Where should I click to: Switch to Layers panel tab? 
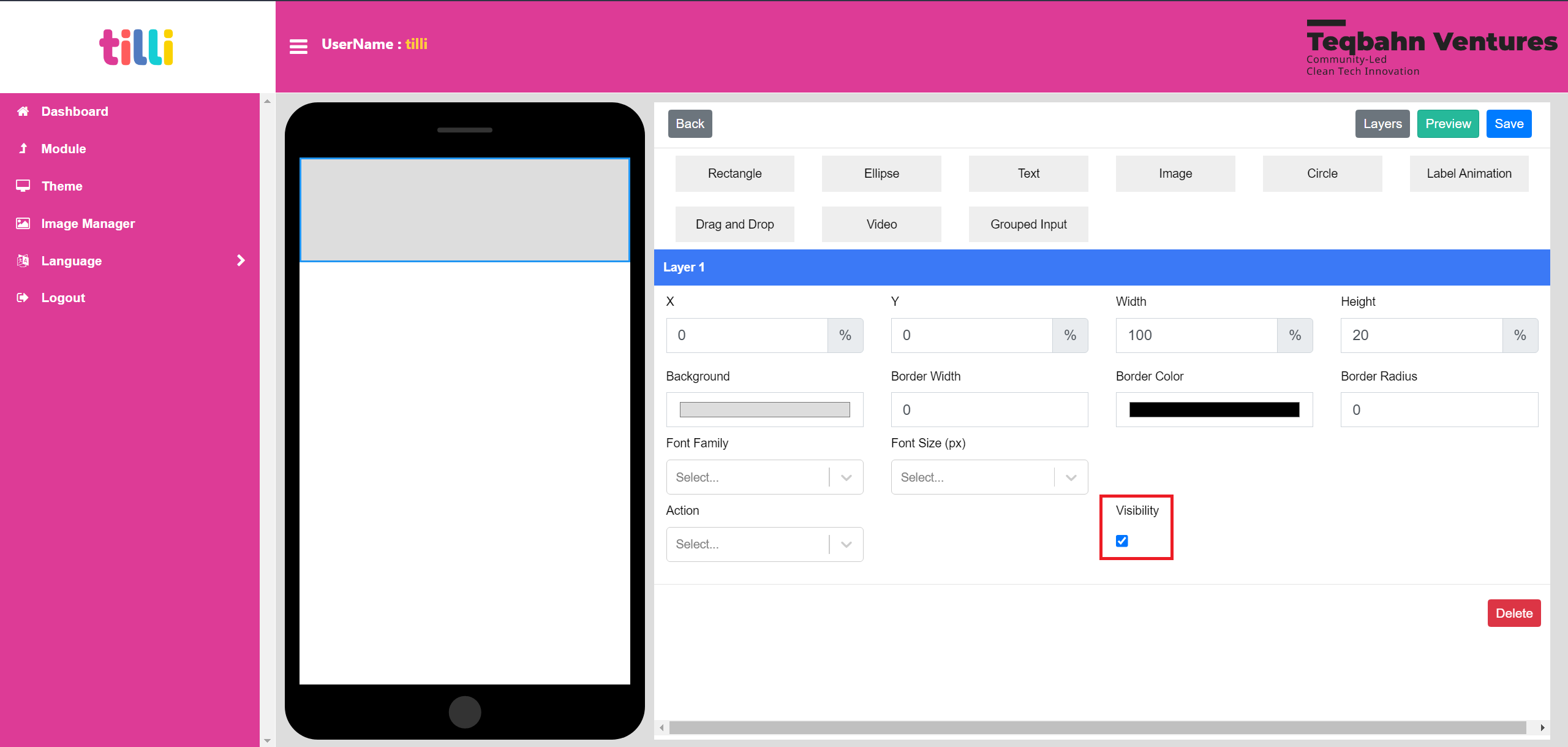[x=1383, y=123]
